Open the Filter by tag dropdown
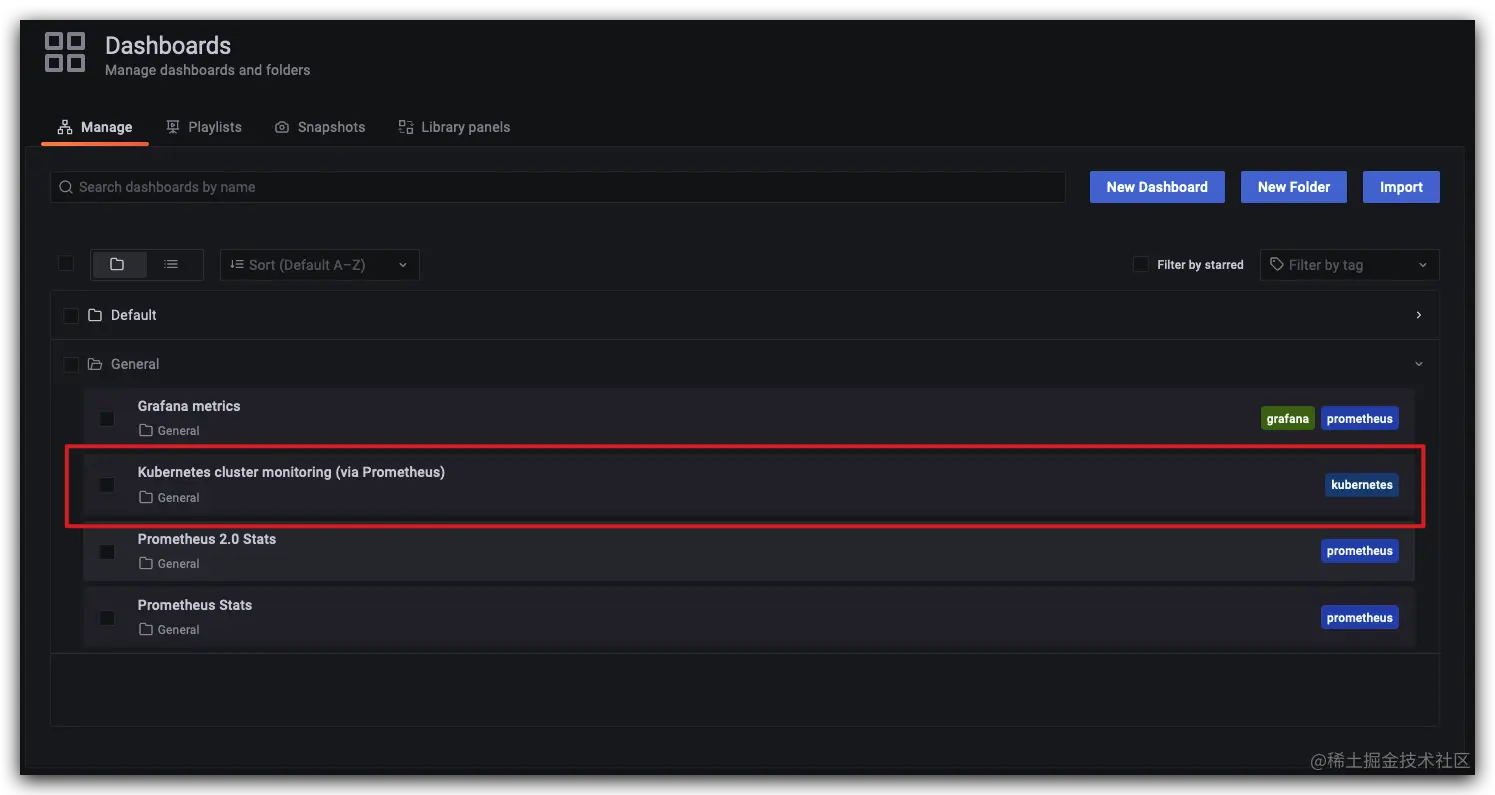Viewport: 1495px width, 795px height. tap(1350, 265)
